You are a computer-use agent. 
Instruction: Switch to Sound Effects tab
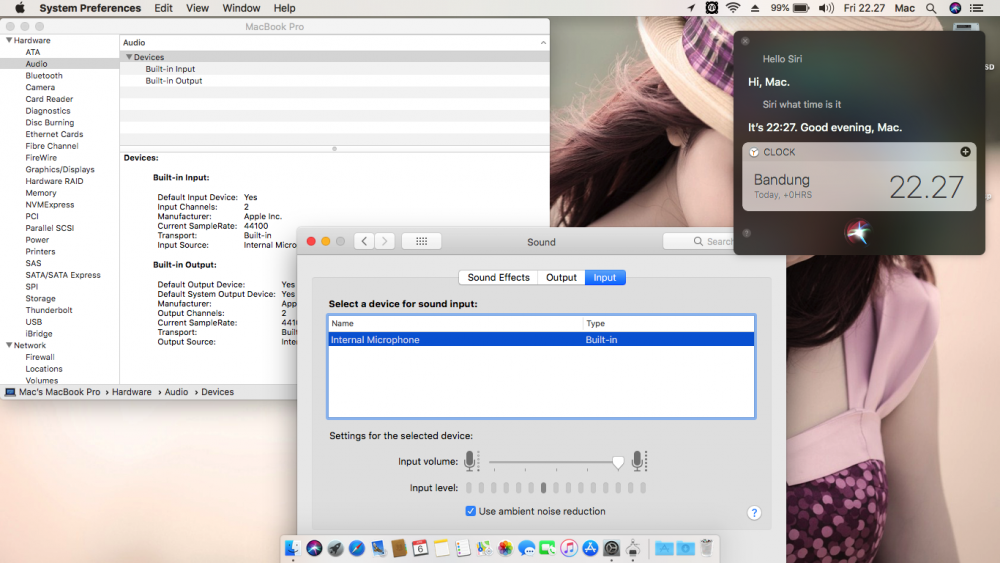pyautogui.click(x=498, y=277)
